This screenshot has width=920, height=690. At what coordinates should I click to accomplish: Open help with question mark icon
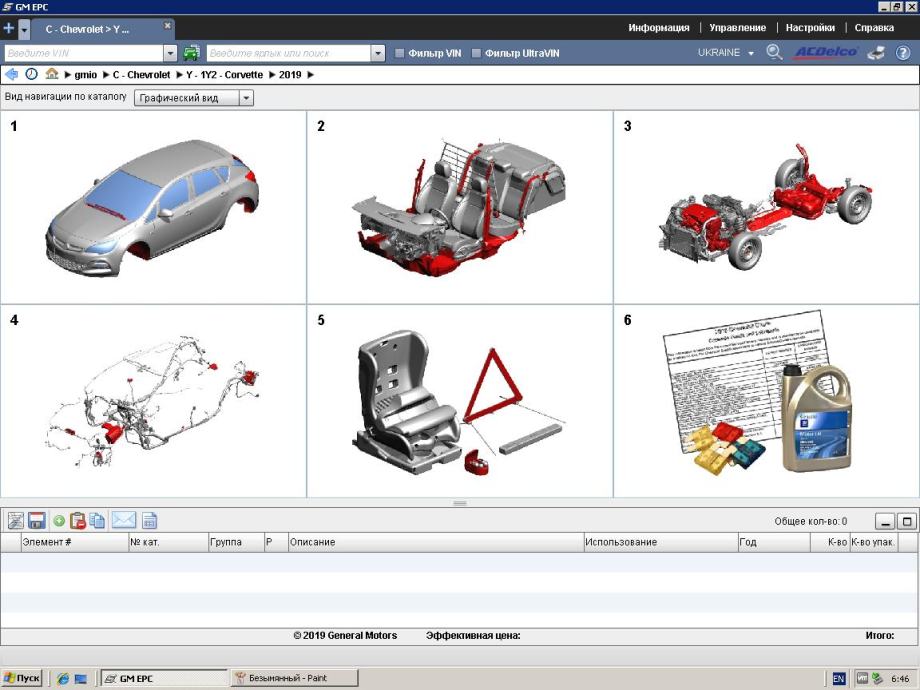click(x=902, y=53)
